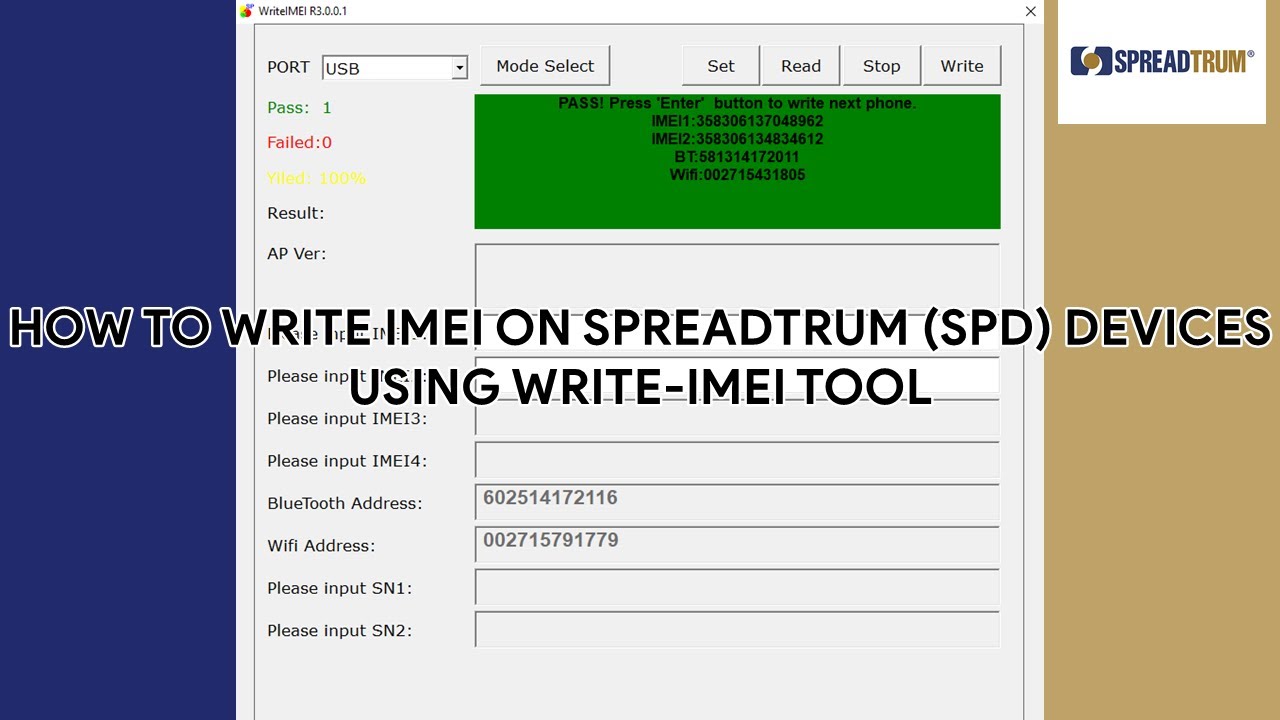1280x720 pixels.
Task: Click the Read button
Action: [x=801, y=66]
